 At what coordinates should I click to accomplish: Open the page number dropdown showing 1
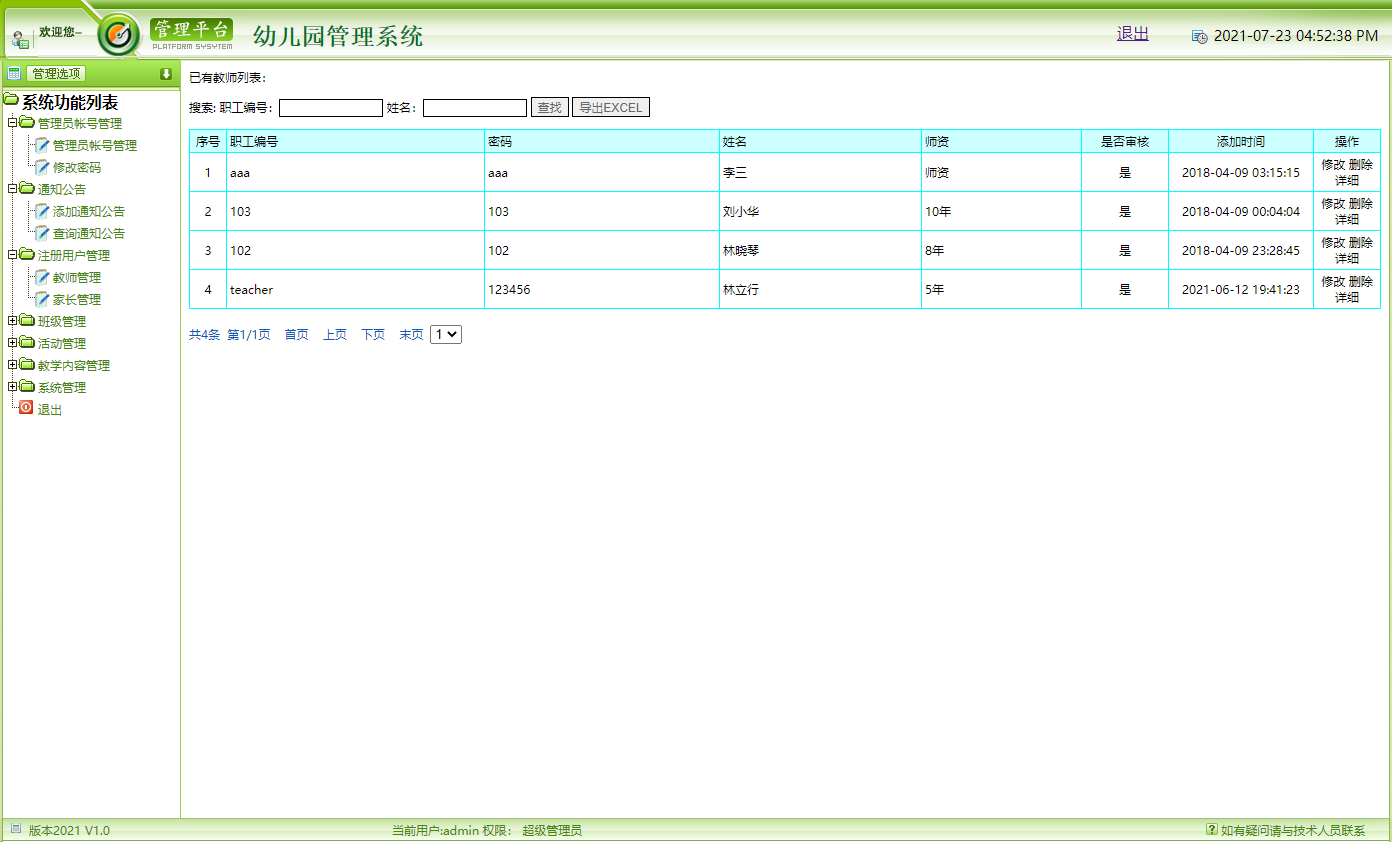(x=445, y=334)
